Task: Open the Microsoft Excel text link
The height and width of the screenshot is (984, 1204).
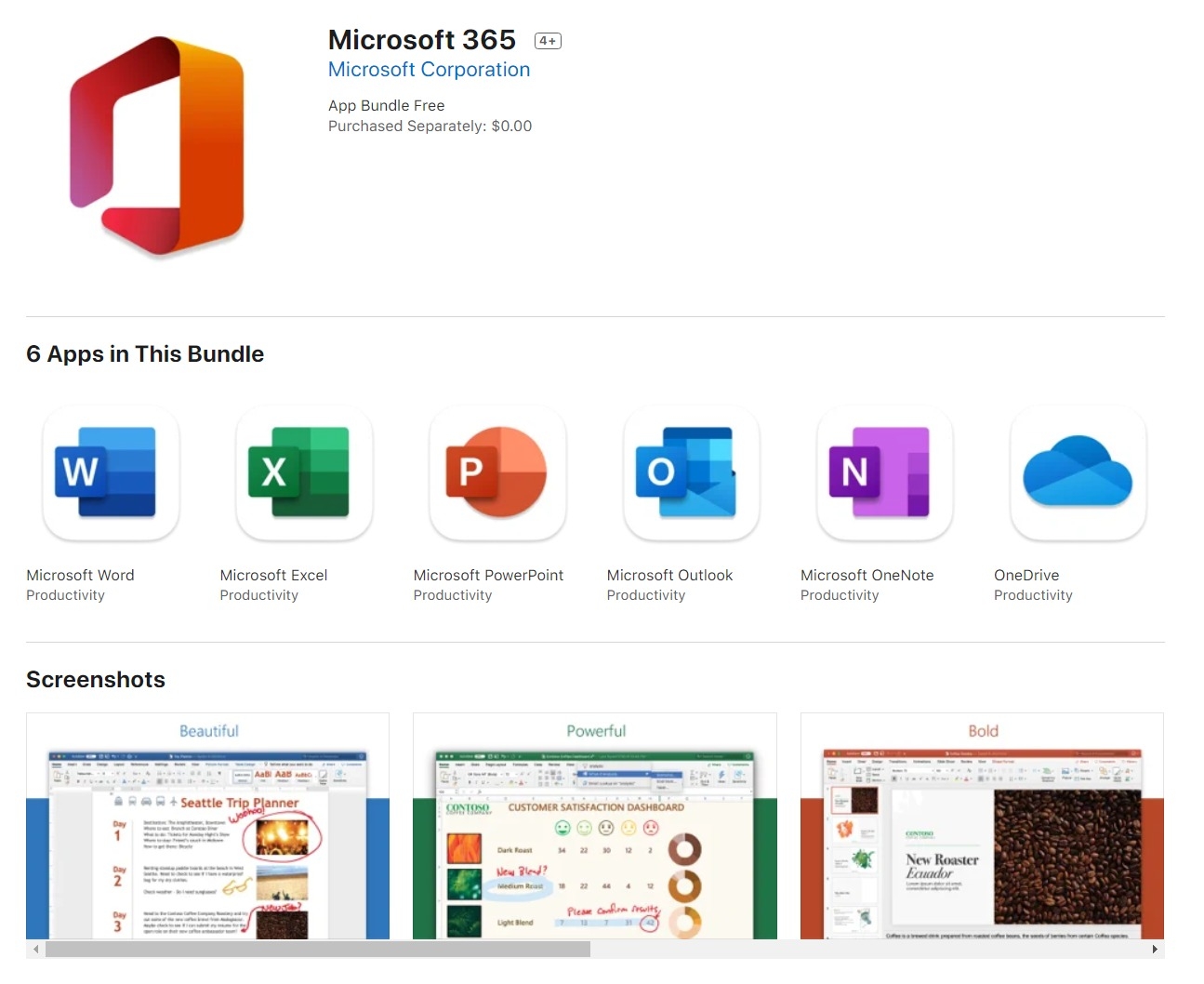Action: [x=273, y=575]
